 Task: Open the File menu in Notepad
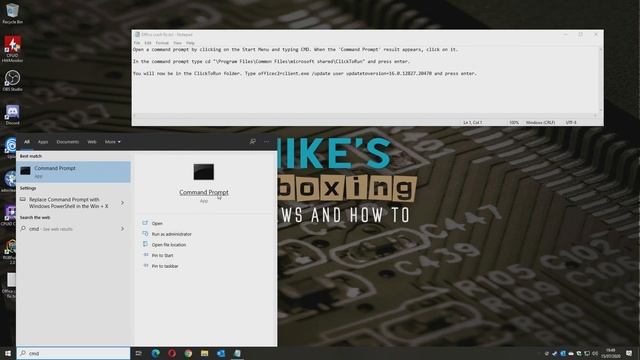coord(137,43)
